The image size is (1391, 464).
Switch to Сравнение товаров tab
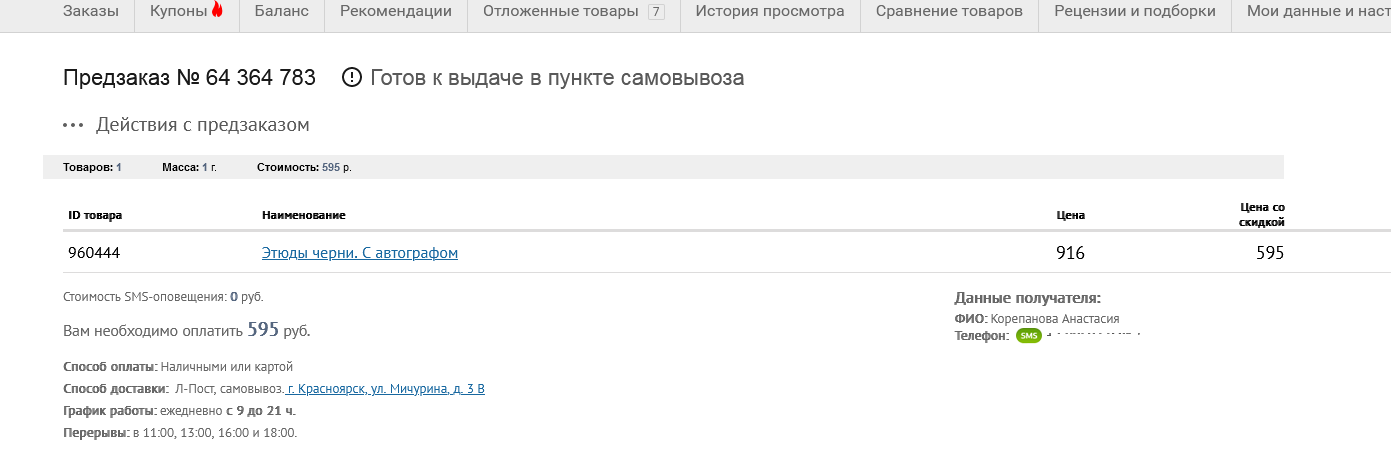[949, 12]
